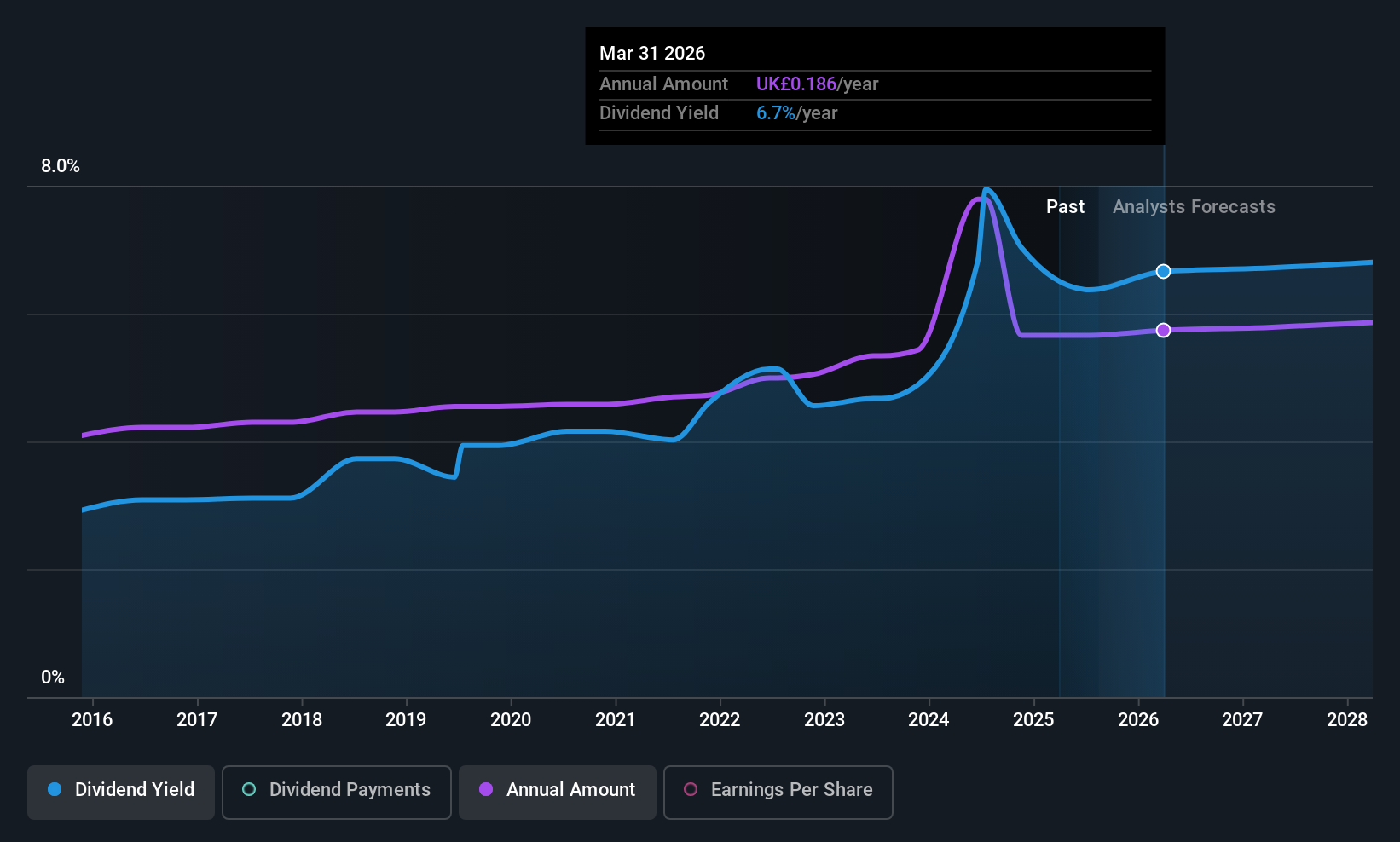
Task: Click the UK£0.186/year tooltip value
Action: point(817,84)
